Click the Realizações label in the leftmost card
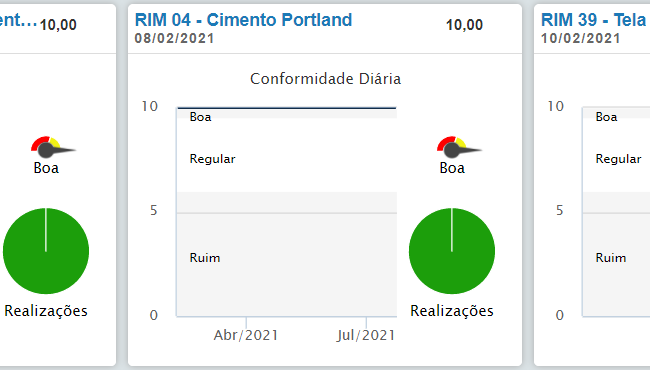This screenshot has width=650, height=370. tap(46, 311)
